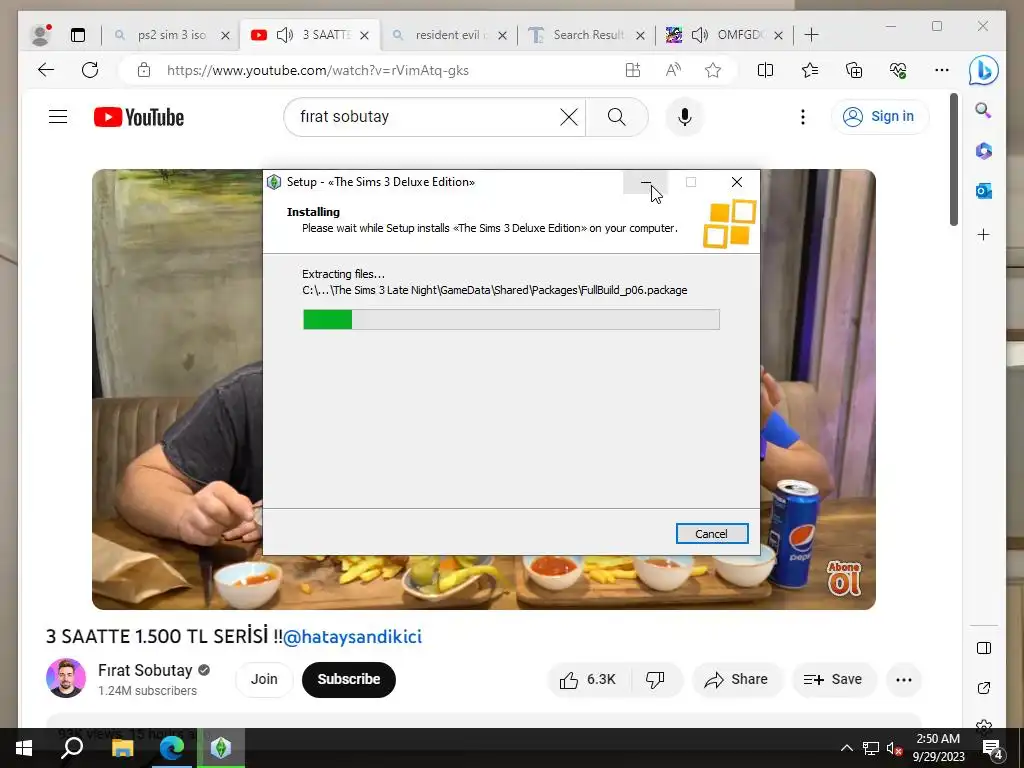Click the installation progress bar
This screenshot has width=1024, height=768.
511,319
